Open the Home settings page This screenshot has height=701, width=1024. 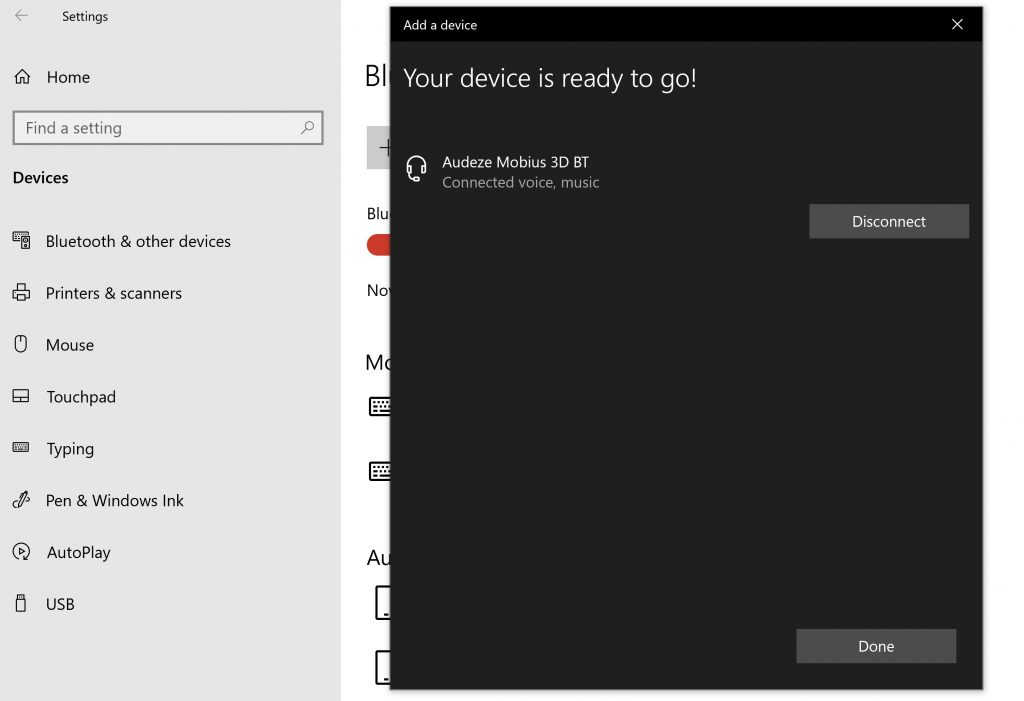coord(68,77)
